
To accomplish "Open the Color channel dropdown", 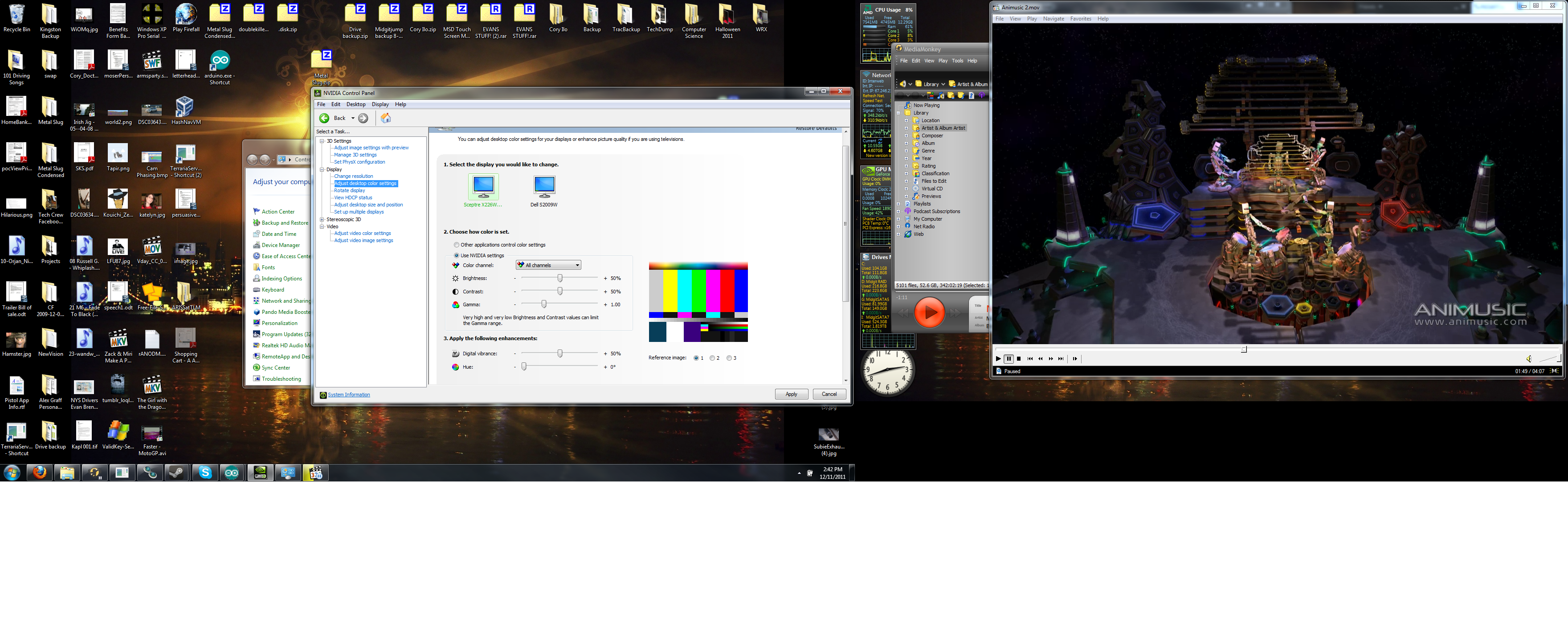I will coord(548,265).
